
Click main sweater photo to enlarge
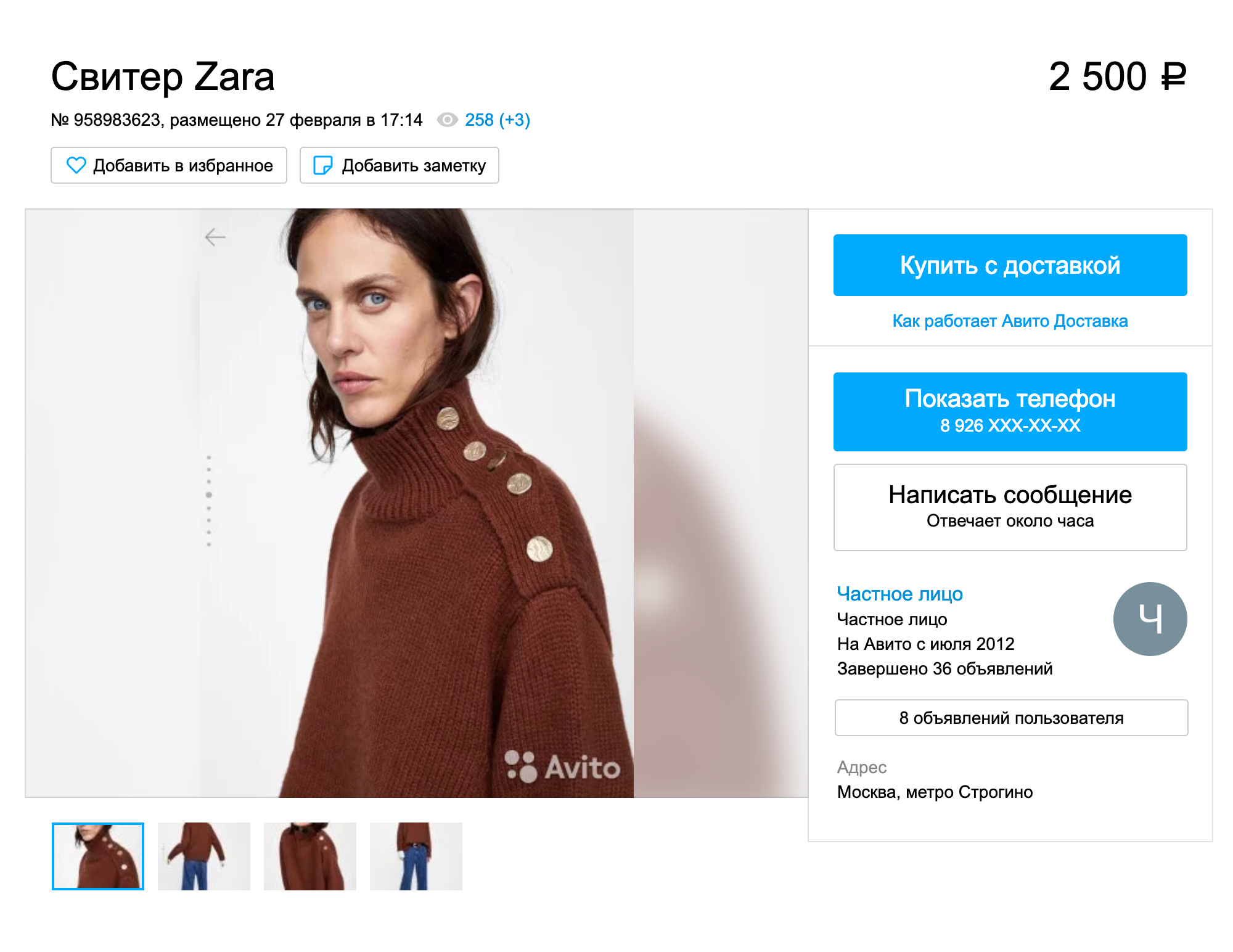416,503
